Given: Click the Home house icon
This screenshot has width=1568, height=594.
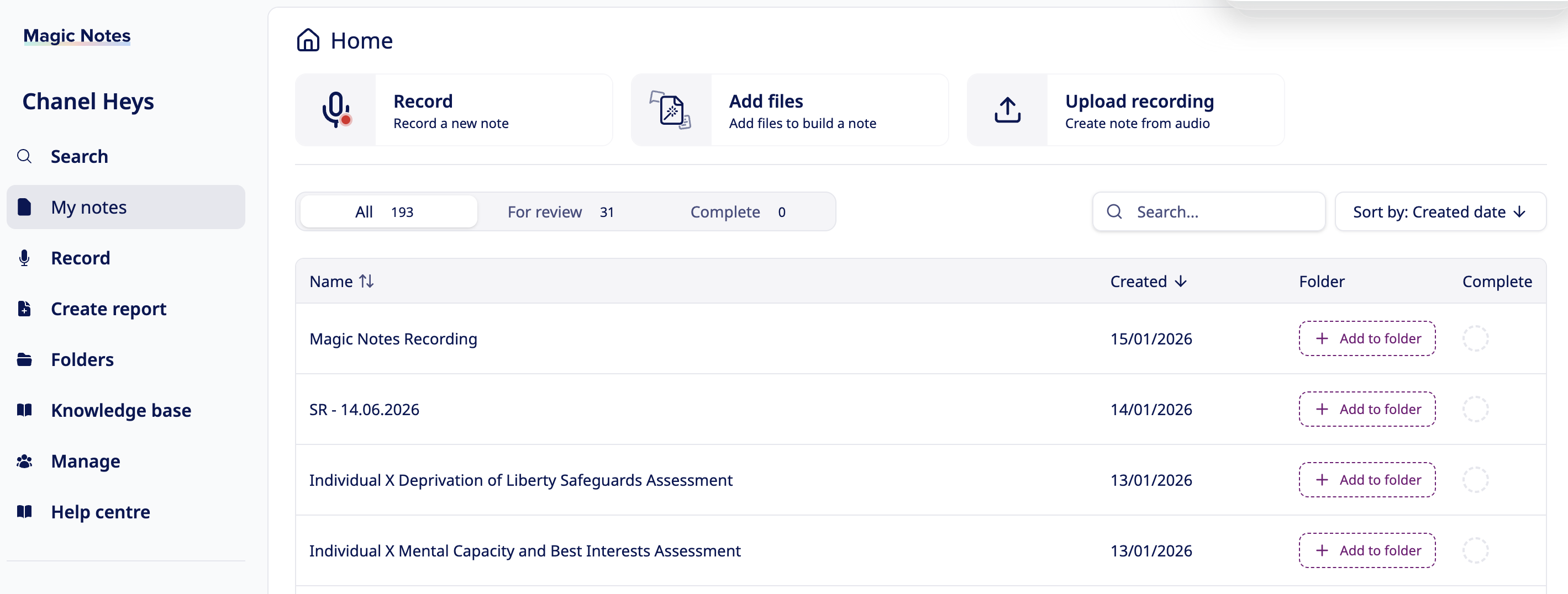Looking at the screenshot, I should pos(308,40).
